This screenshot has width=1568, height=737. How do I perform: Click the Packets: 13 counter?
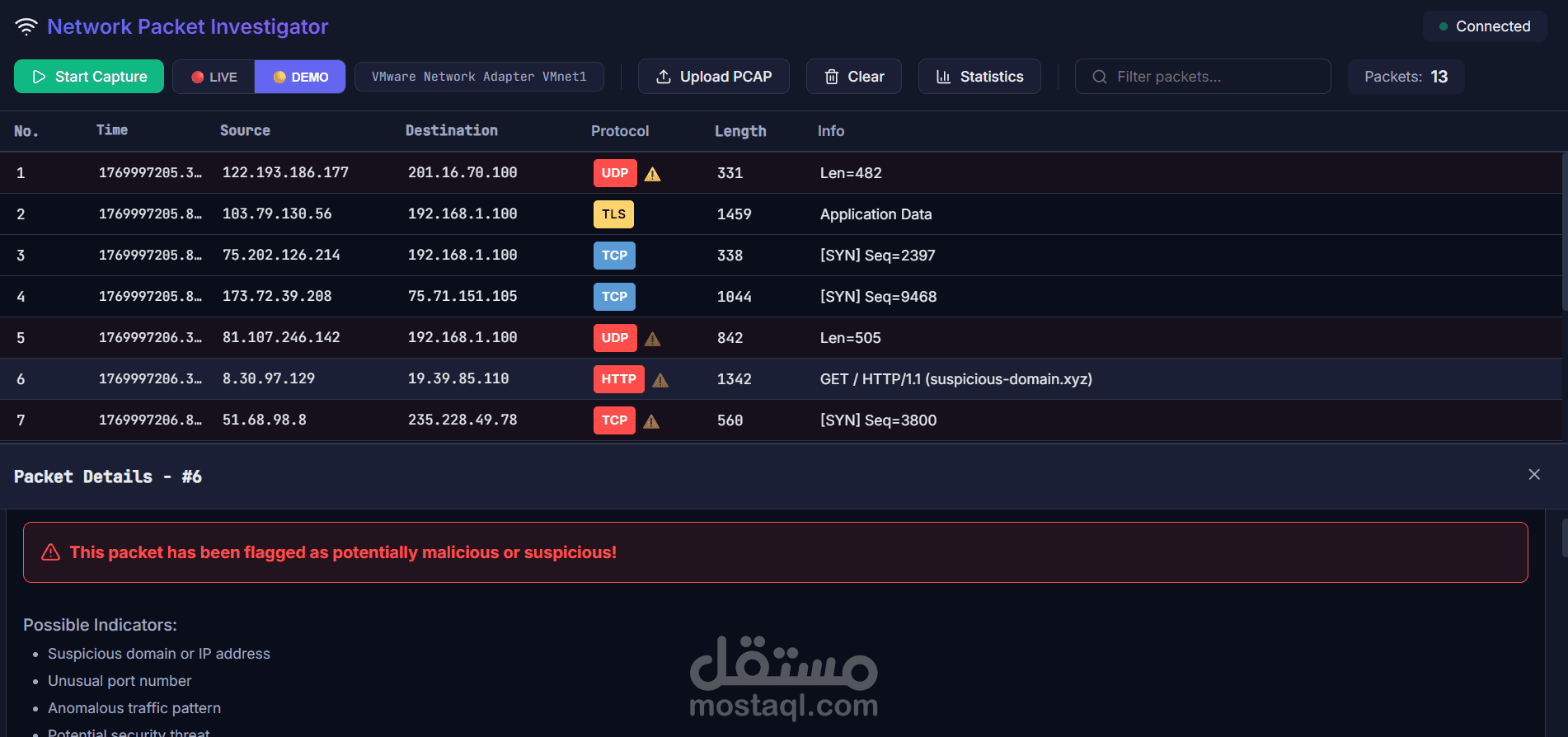click(1406, 77)
